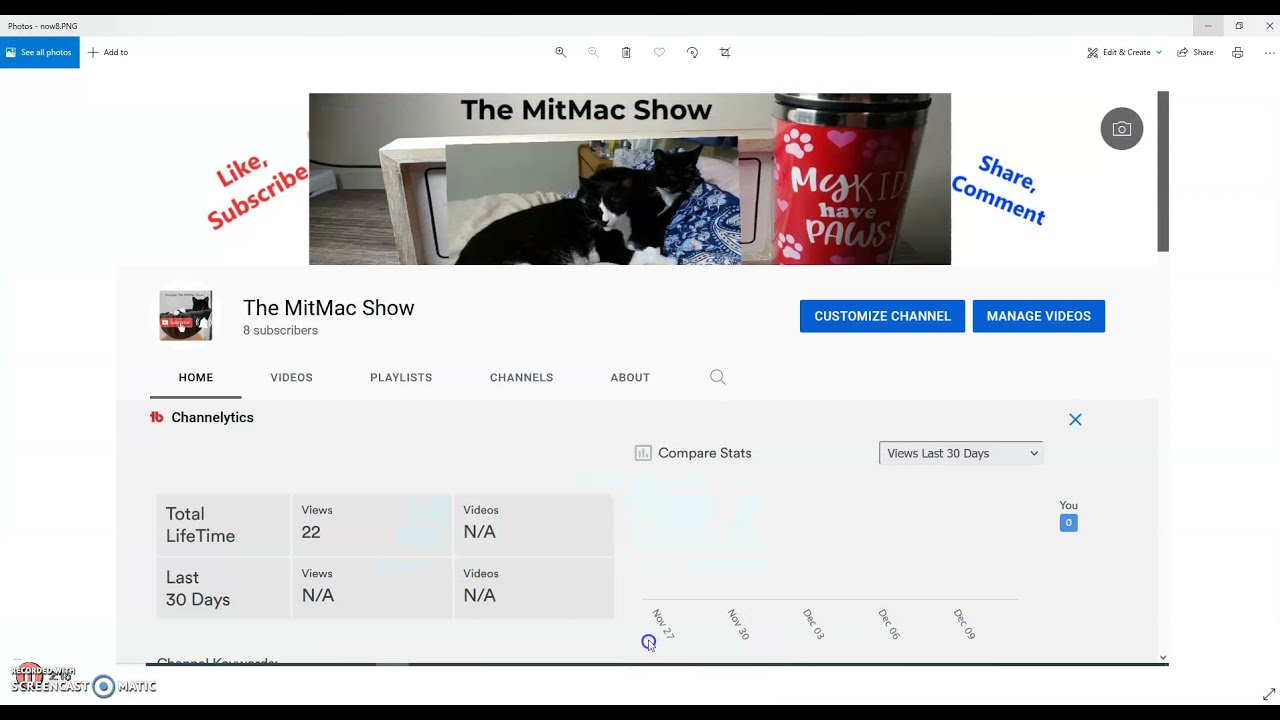Screen dimensions: 1280x720
Task: Click the Total LifeTime row label
Action: (x=200, y=525)
